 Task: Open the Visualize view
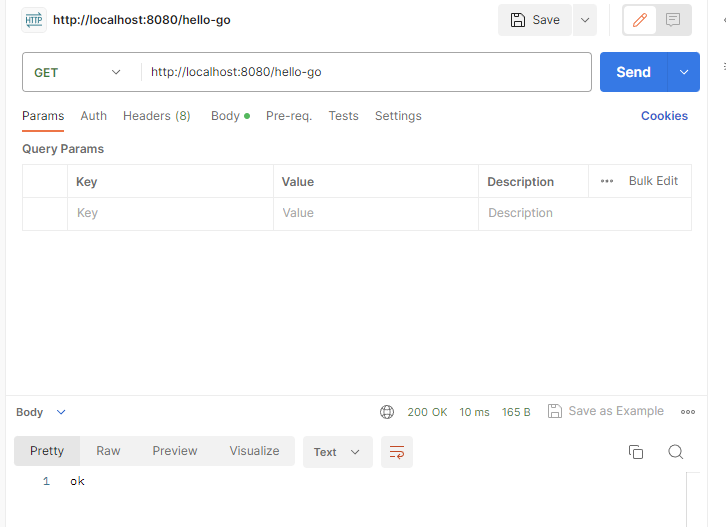(254, 451)
